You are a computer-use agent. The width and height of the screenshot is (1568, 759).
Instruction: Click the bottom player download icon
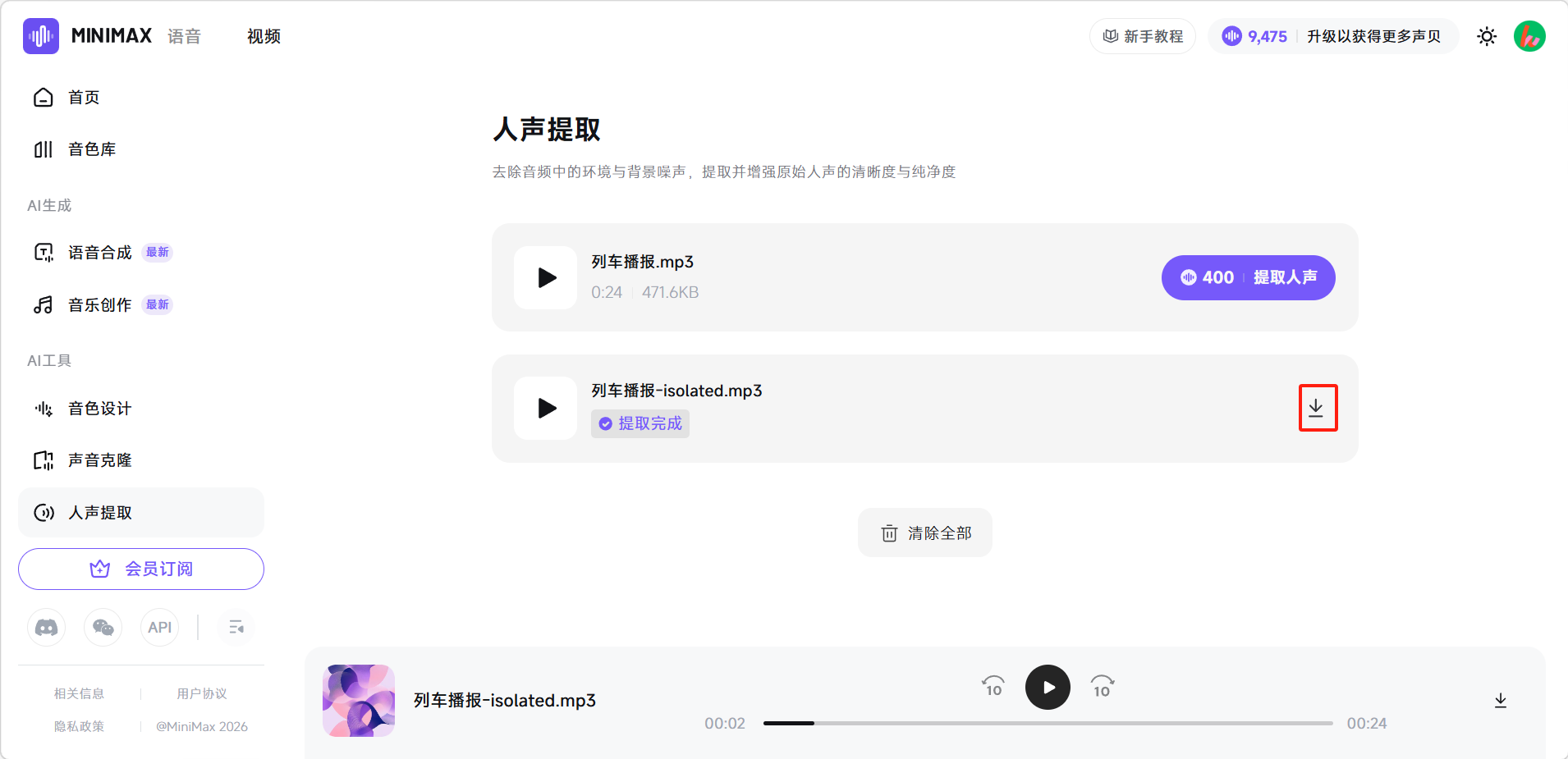click(1500, 701)
